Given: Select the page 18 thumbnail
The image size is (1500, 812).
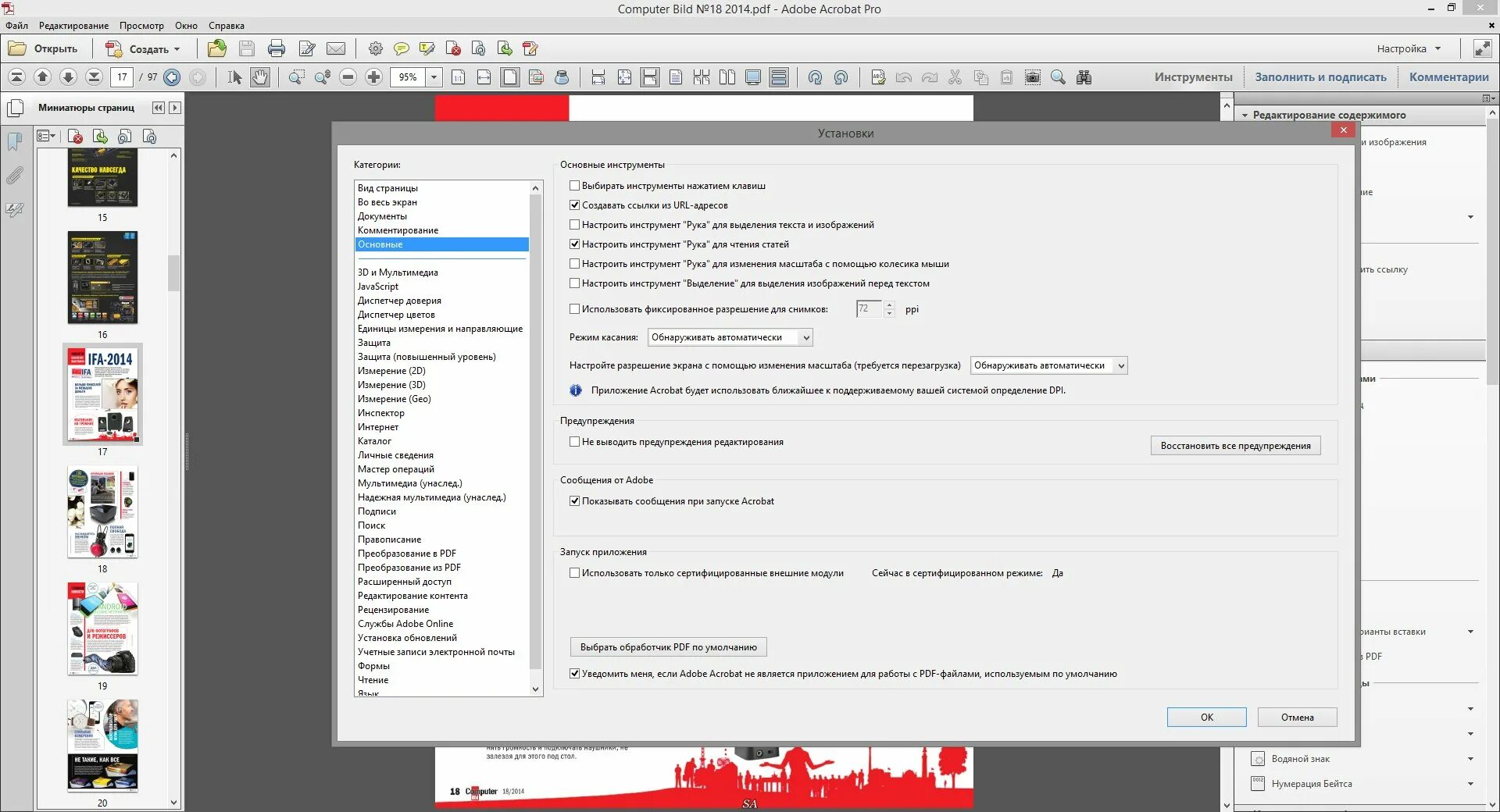Looking at the screenshot, I should [102, 512].
